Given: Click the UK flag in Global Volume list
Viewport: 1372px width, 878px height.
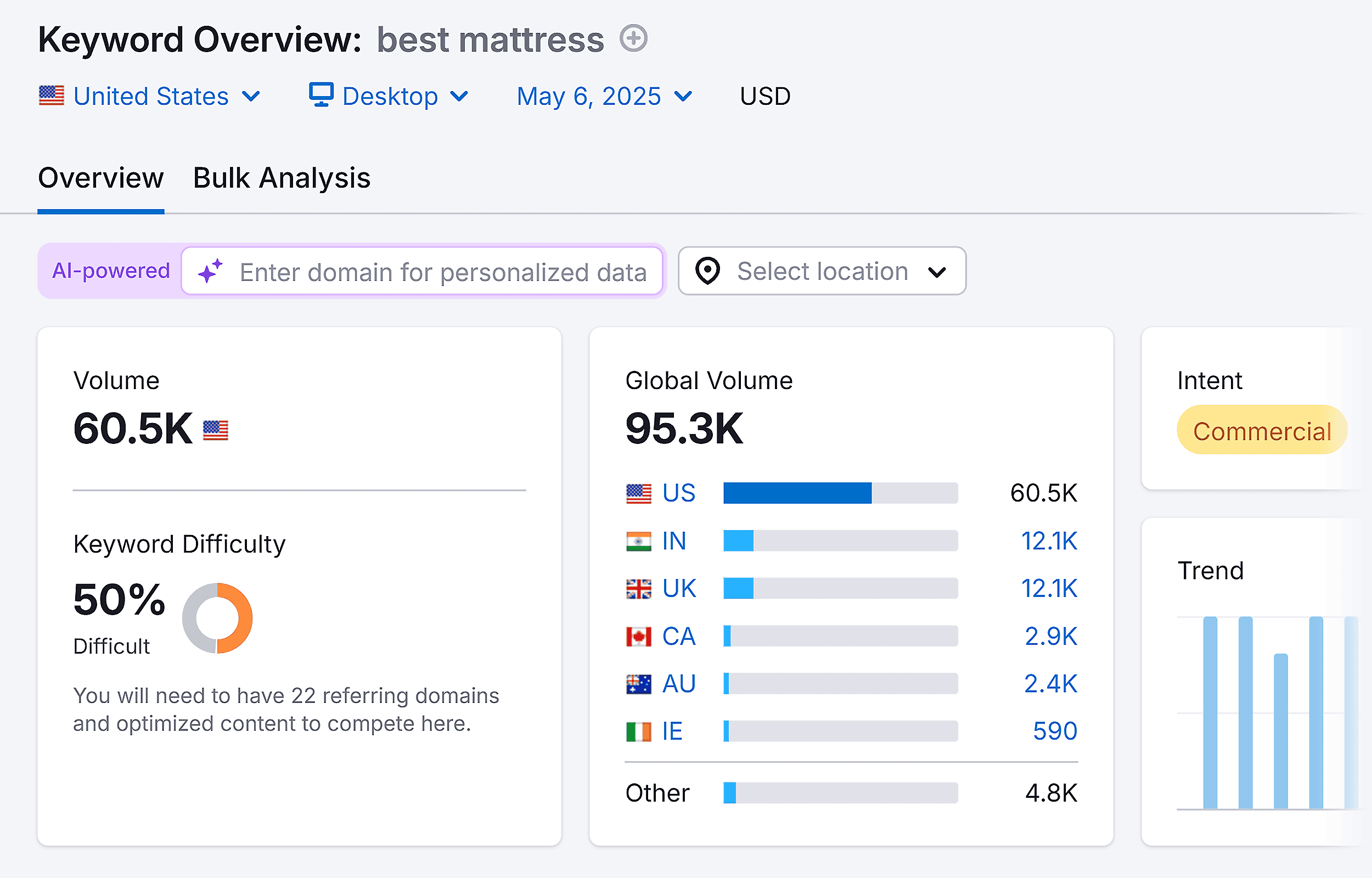Looking at the screenshot, I should tap(638, 588).
